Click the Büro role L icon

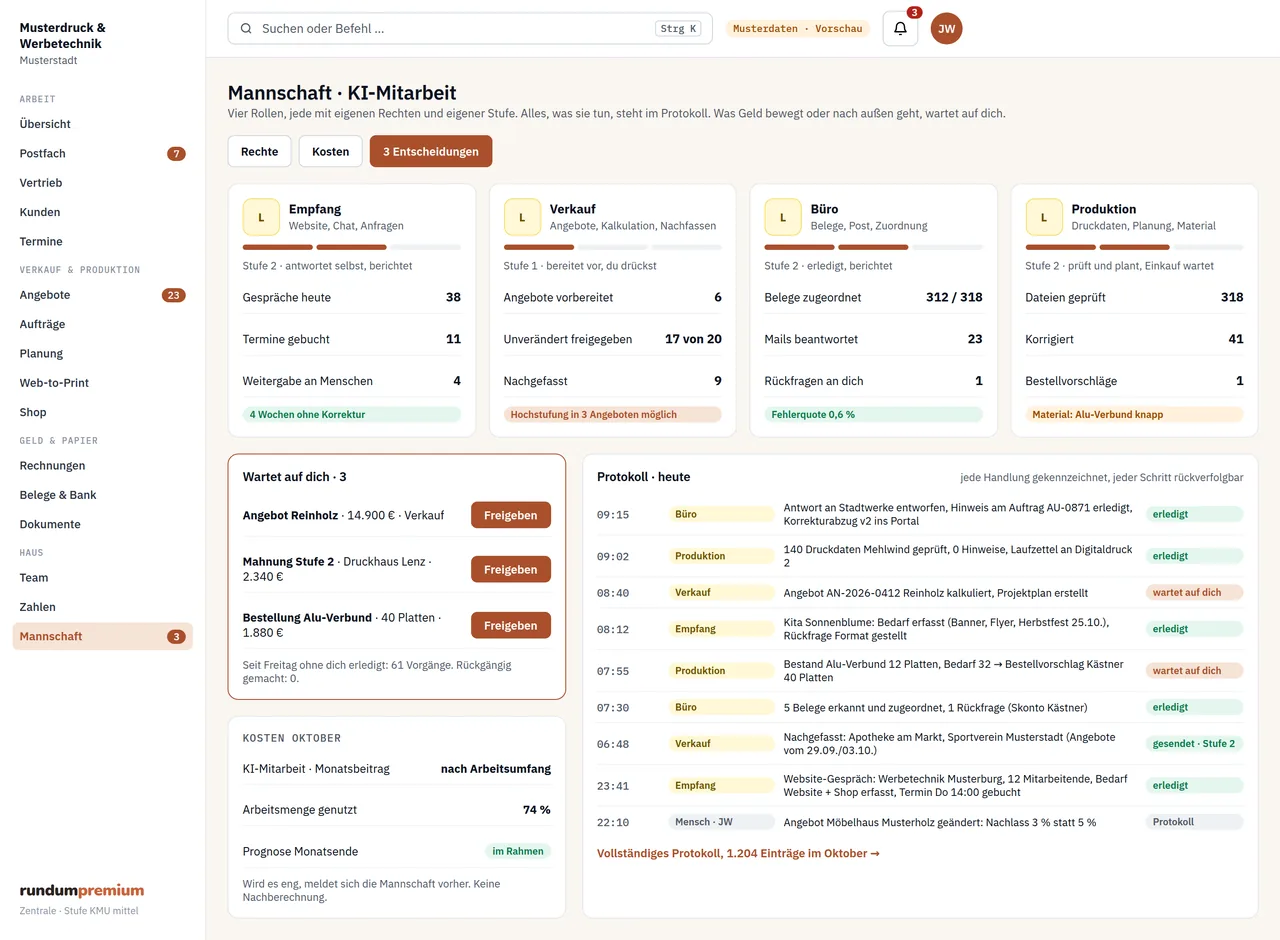pos(783,217)
